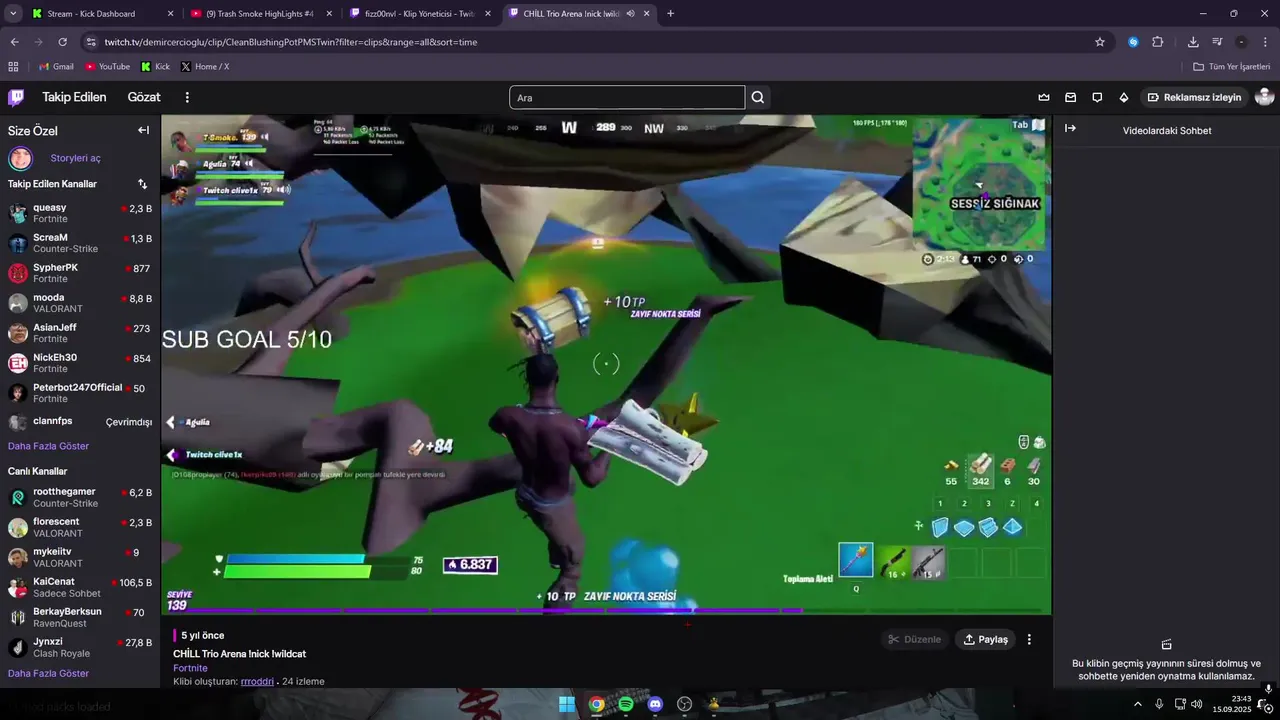Reload the page

pyautogui.click(x=62, y=42)
